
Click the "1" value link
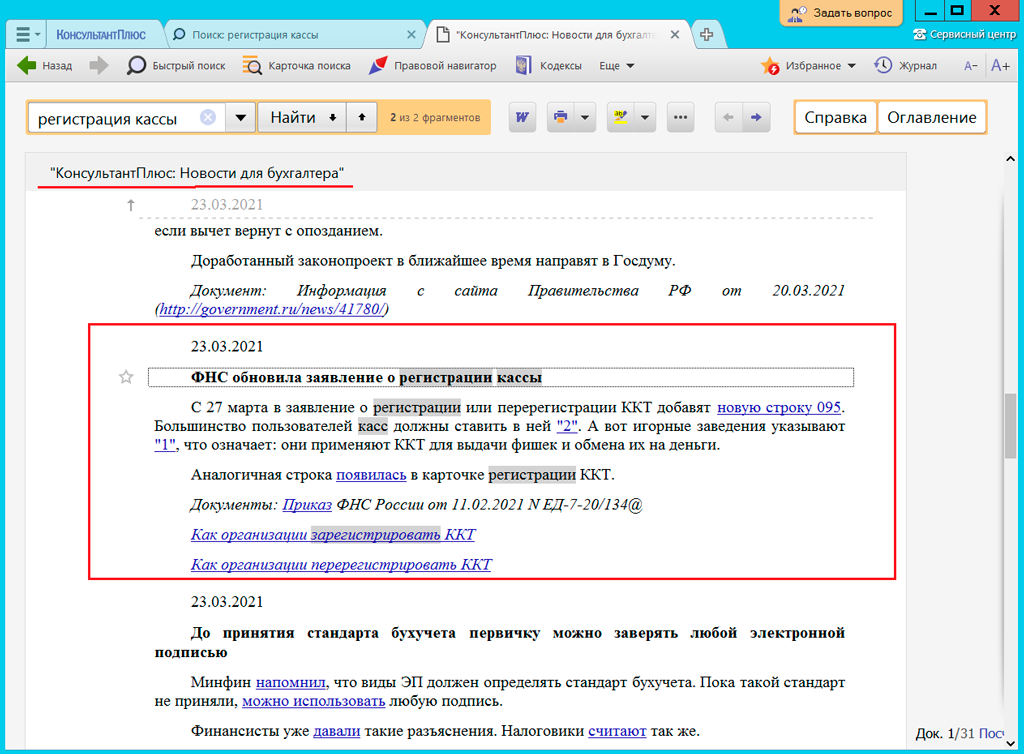point(165,445)
